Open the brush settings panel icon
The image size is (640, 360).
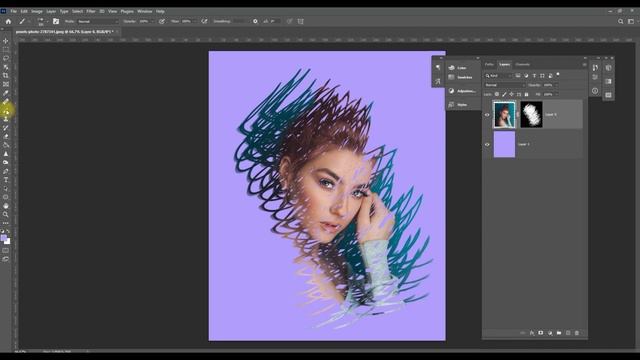tap(56, 21)
